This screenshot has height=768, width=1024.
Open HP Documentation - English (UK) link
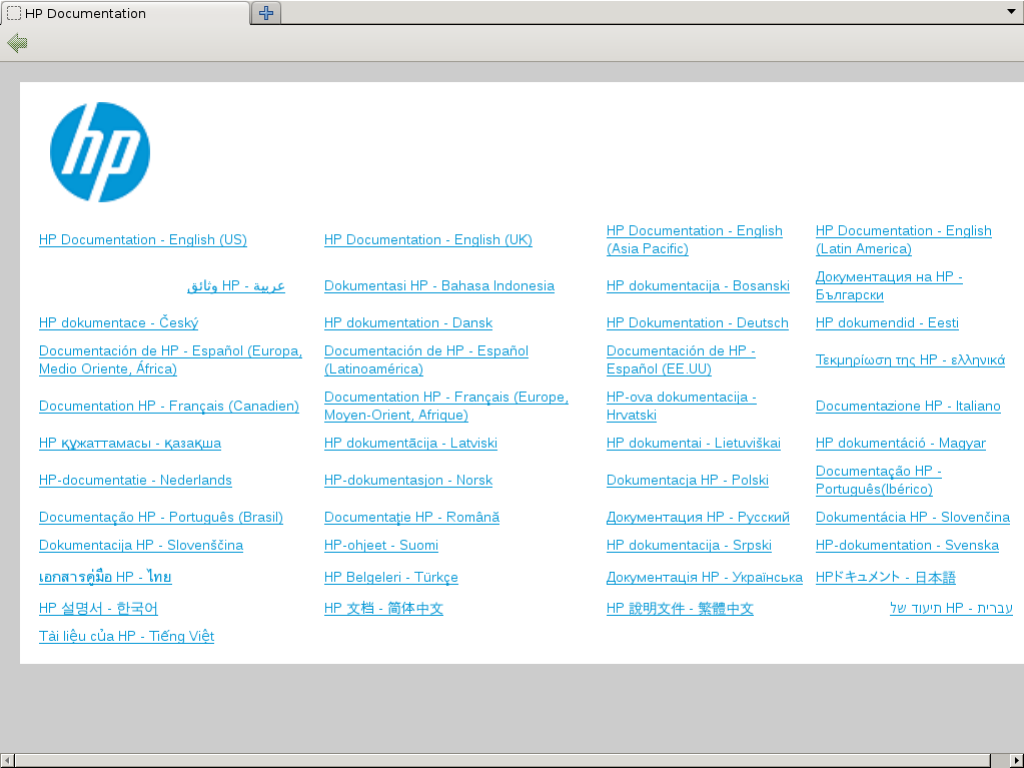coord(428,240)
